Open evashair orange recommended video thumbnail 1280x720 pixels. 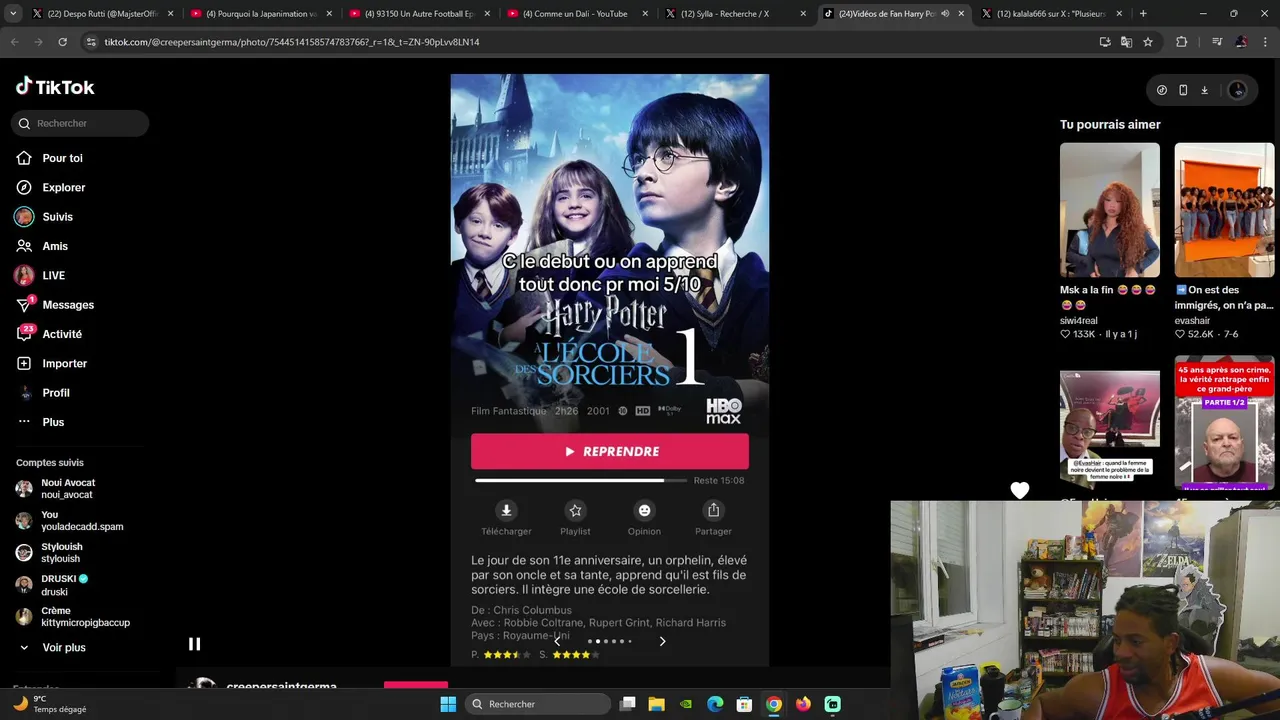[x=1224, y=210]
